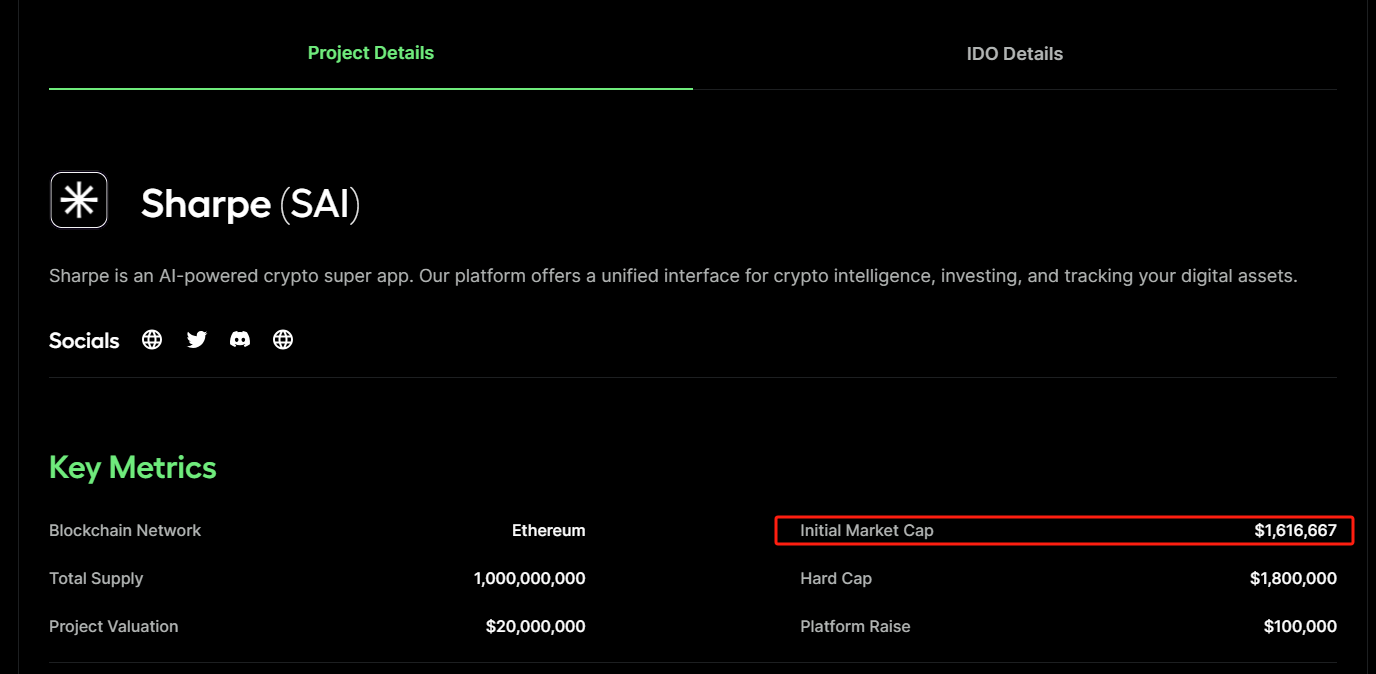Click the Initial Market Cap label

pos(867,531)
